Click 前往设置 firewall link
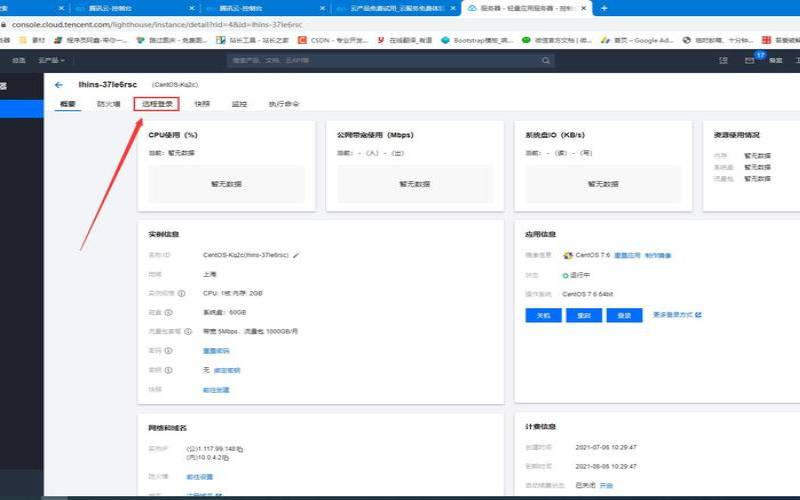 point(200,477)
